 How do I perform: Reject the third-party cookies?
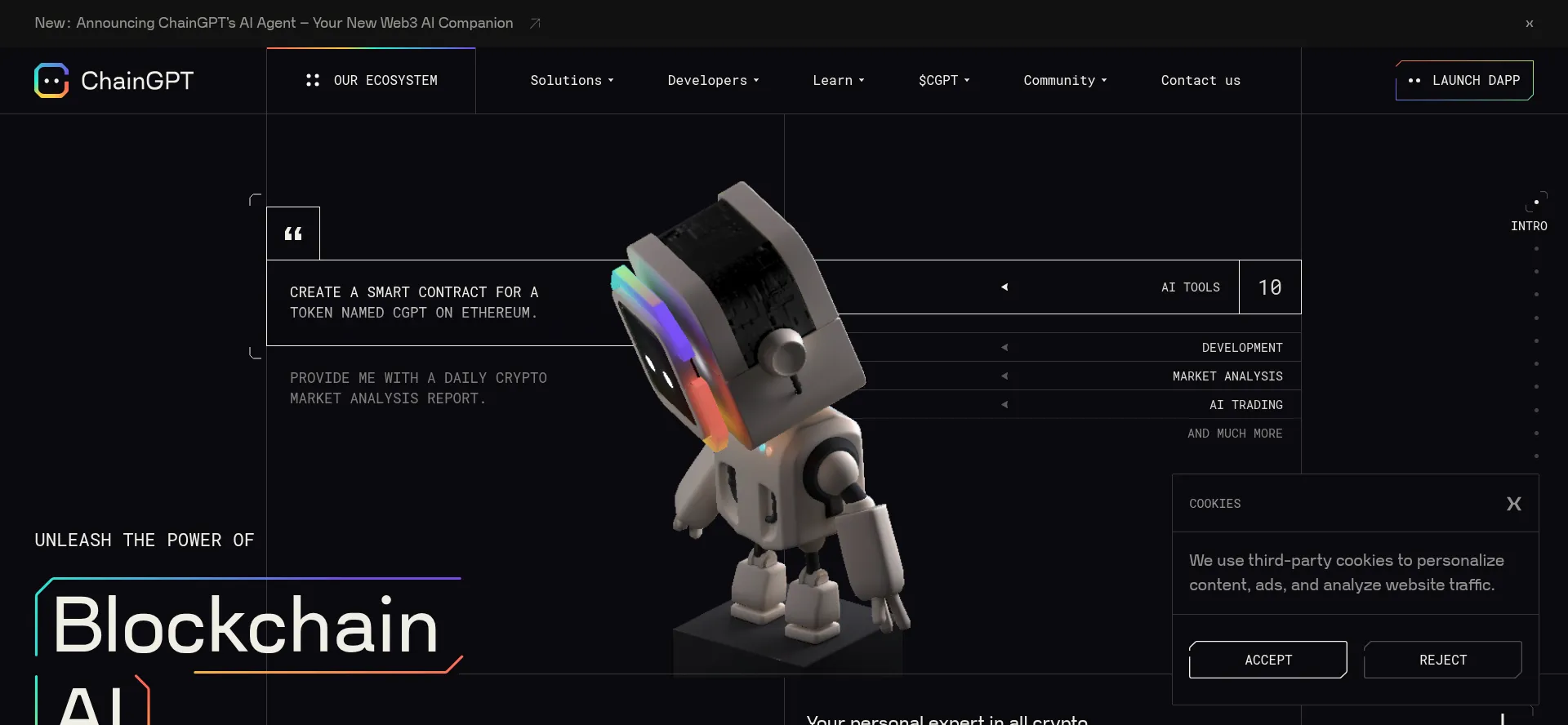click(1443, 660)
